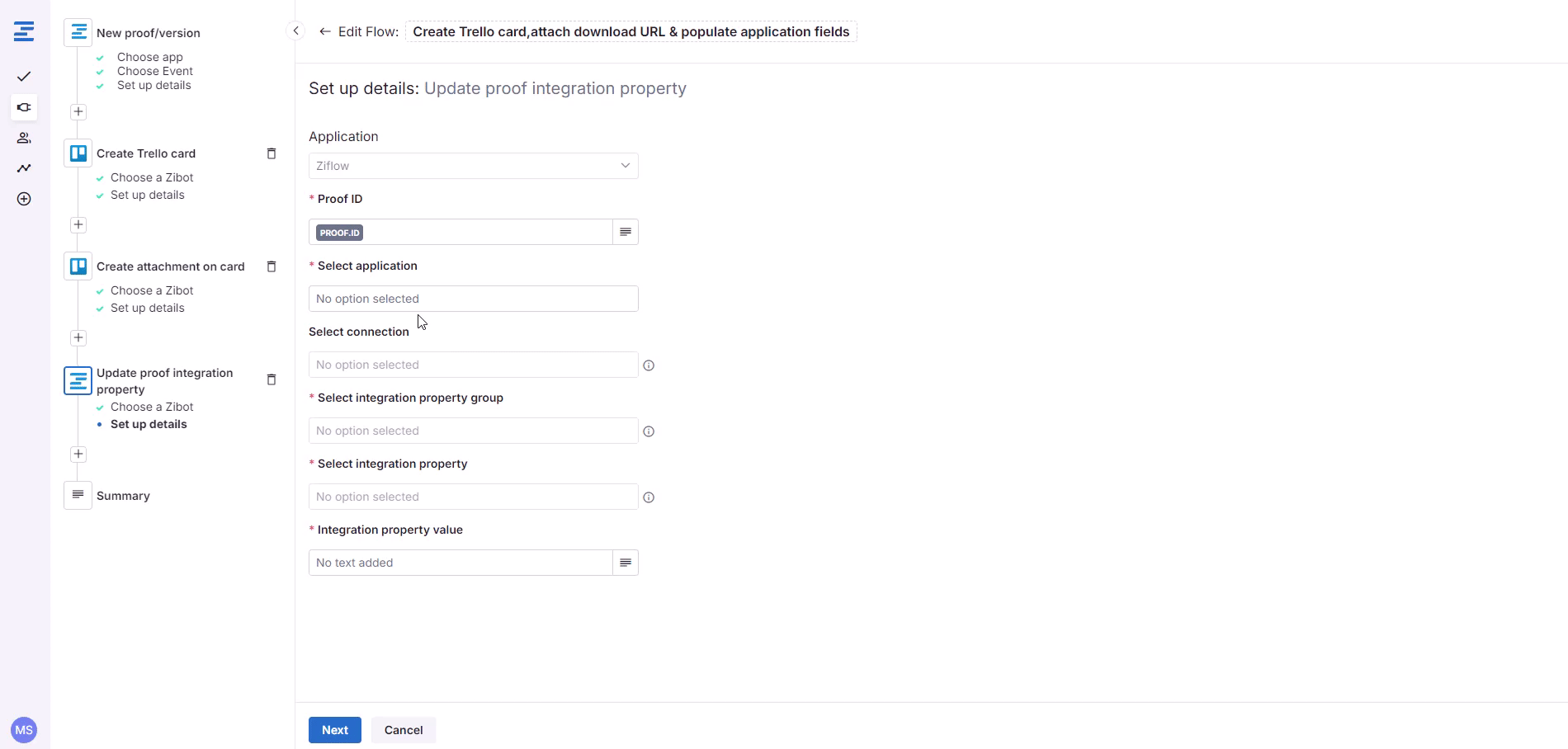The height and width of the screenshot is (749, 1568).
Task: Click the plus circle sidebar icon
Action: (x=24, y=199)
